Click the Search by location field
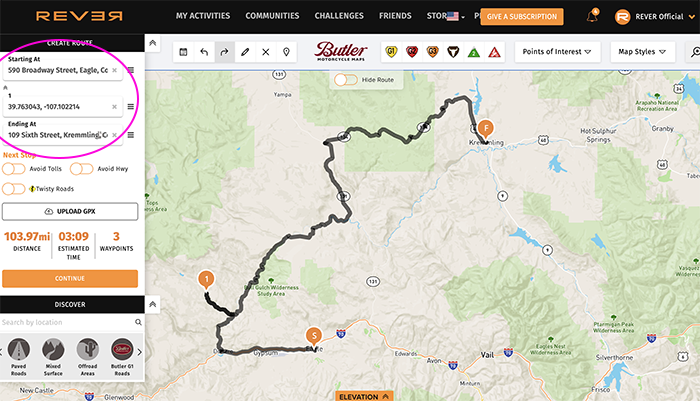This screenshot has width=700, height=401. [67, 322]
